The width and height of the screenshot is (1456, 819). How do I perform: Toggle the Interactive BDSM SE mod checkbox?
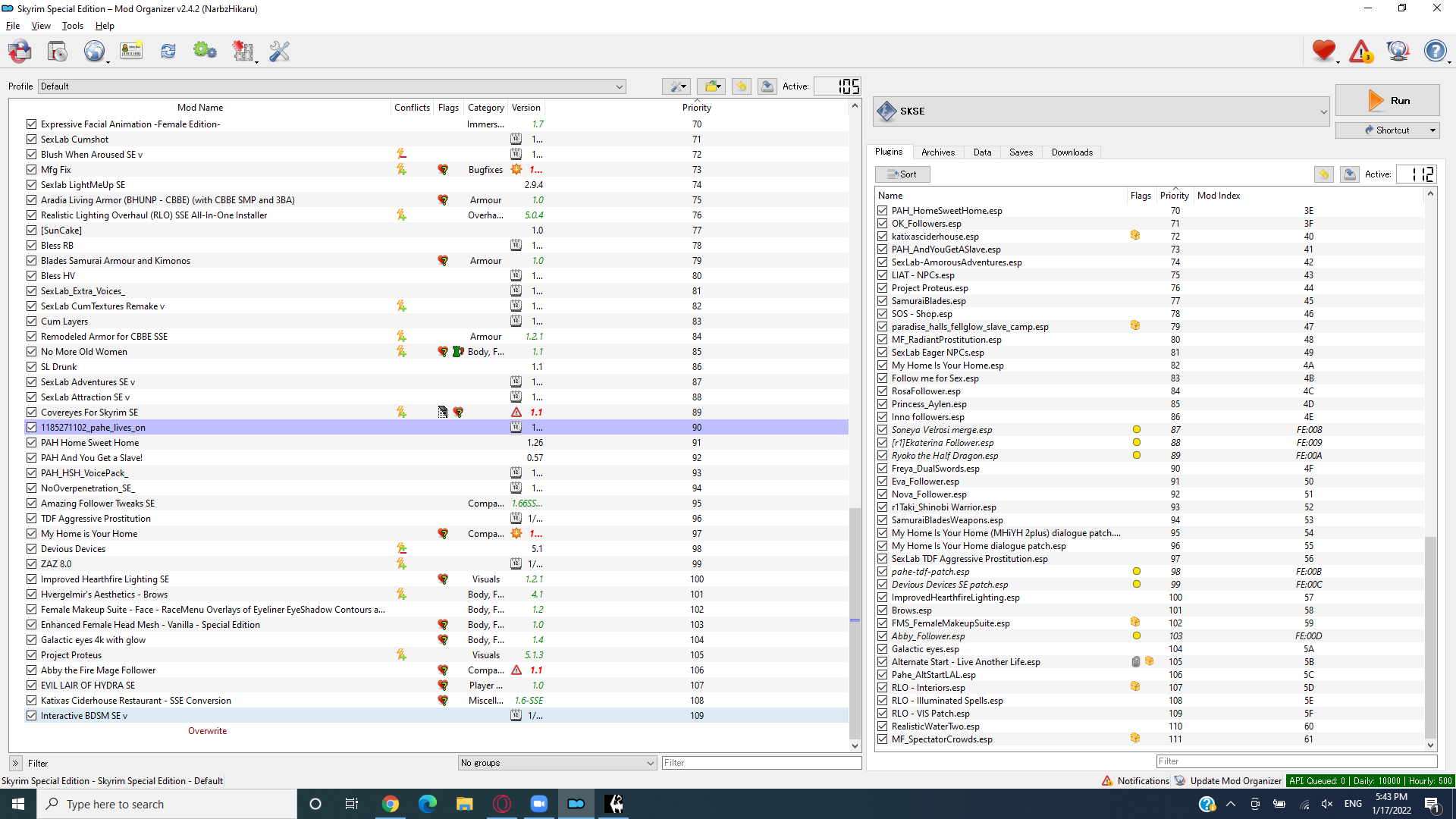click(x=31, y=716)
